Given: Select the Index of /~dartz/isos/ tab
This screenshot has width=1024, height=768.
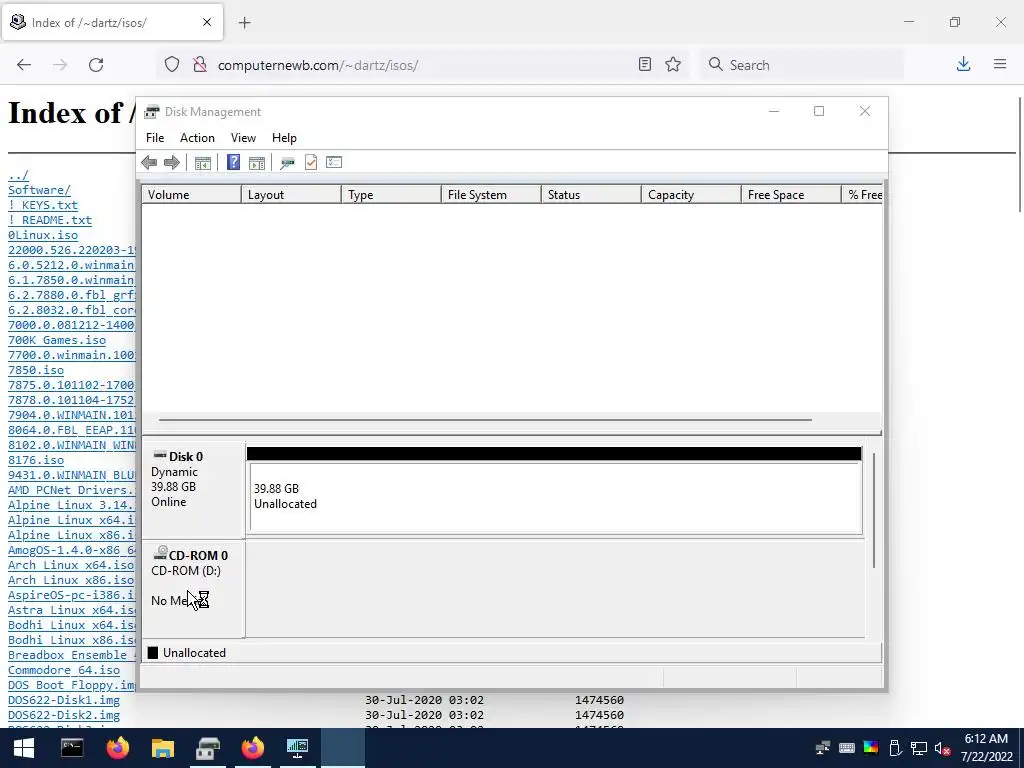Looking at the screenshot, I should [x=112, y=22].
